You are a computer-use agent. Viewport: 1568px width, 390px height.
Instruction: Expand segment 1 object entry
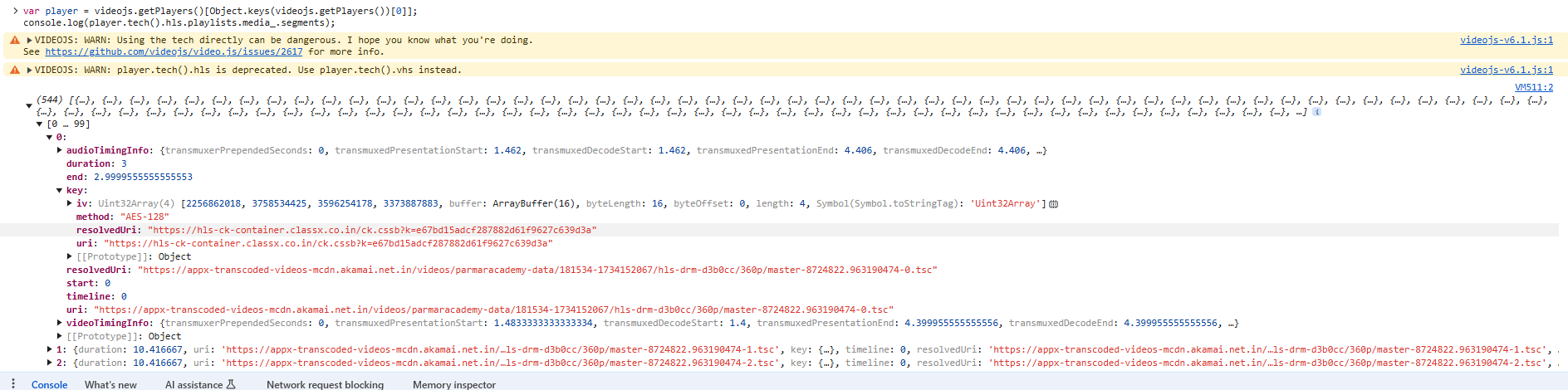click(x=49, y=349)
